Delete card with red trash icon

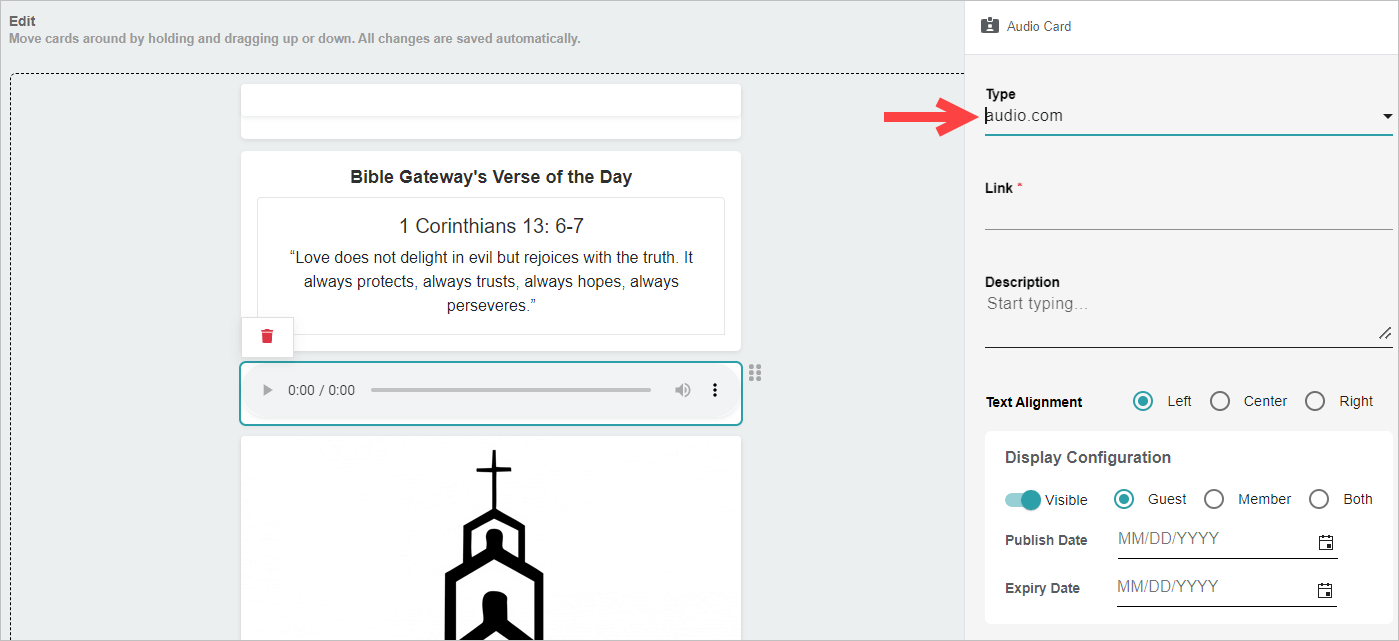pos(267,336)
